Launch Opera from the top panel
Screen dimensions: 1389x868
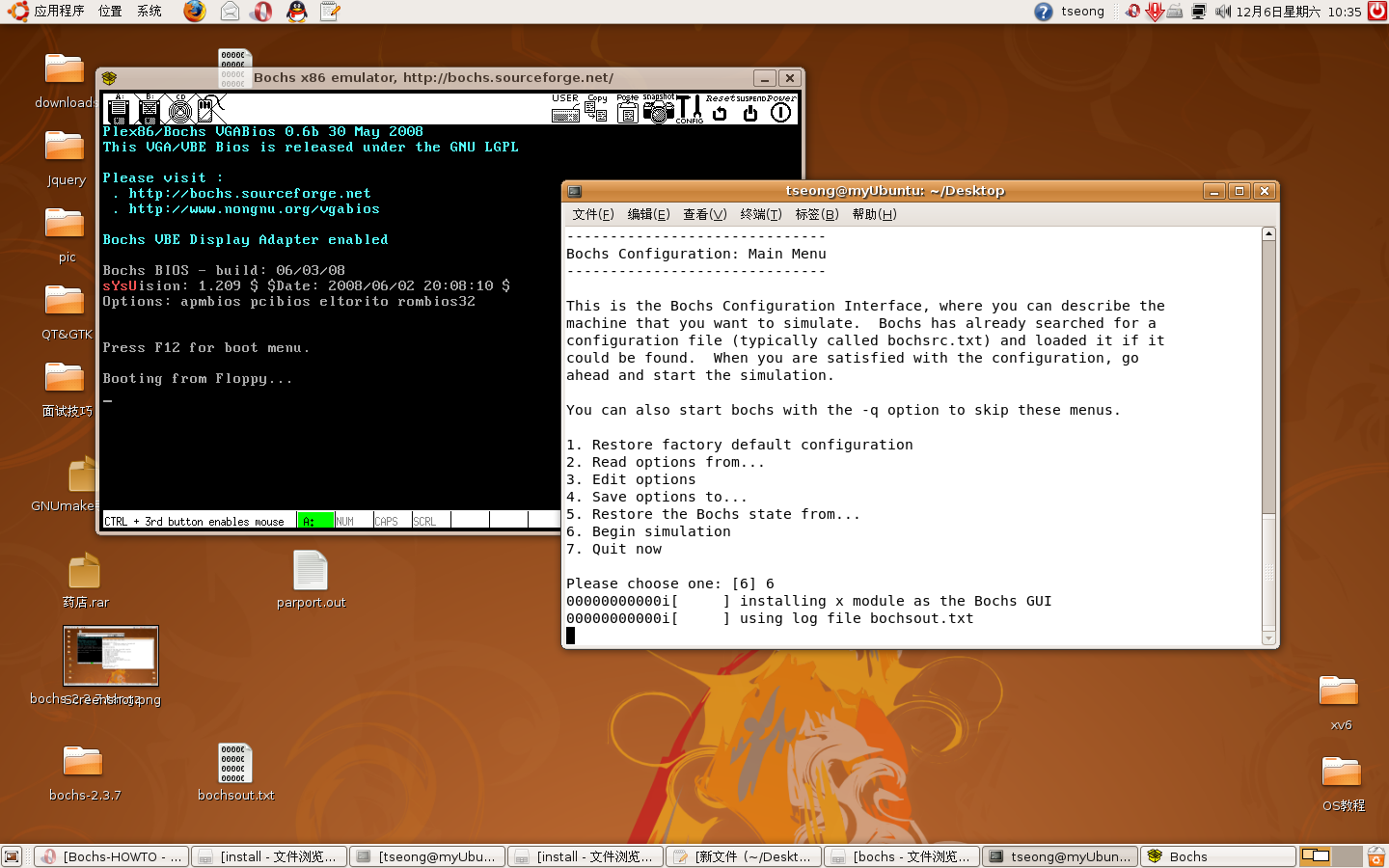[x=261, y=12]
